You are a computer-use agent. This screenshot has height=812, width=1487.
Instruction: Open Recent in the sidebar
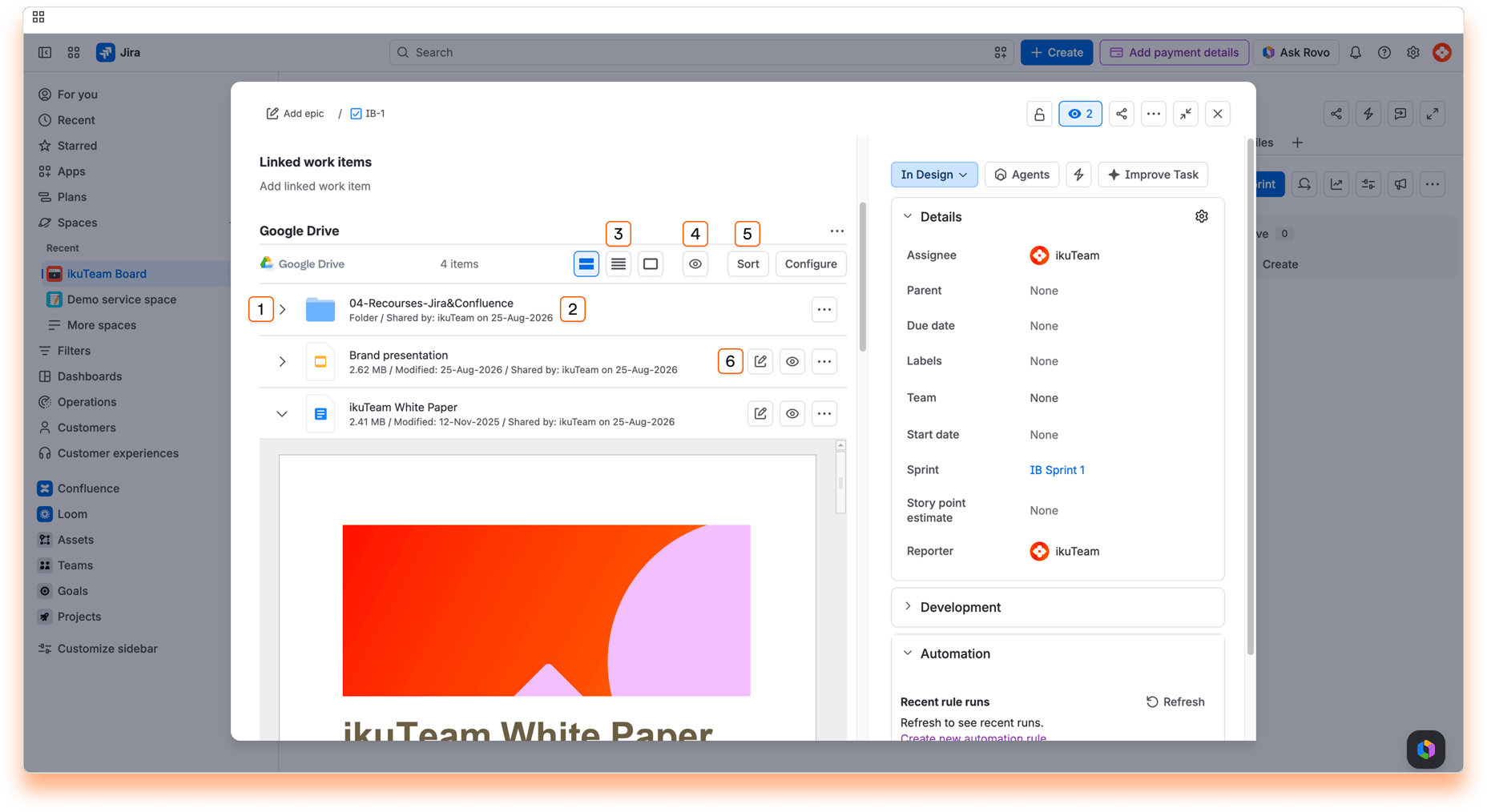click(x=76, y=119)
